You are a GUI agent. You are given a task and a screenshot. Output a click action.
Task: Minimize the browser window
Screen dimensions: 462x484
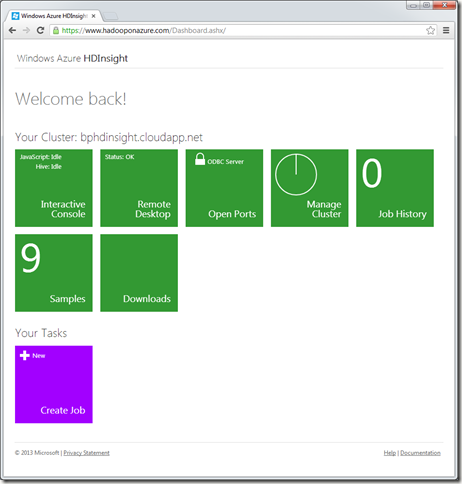413,5
